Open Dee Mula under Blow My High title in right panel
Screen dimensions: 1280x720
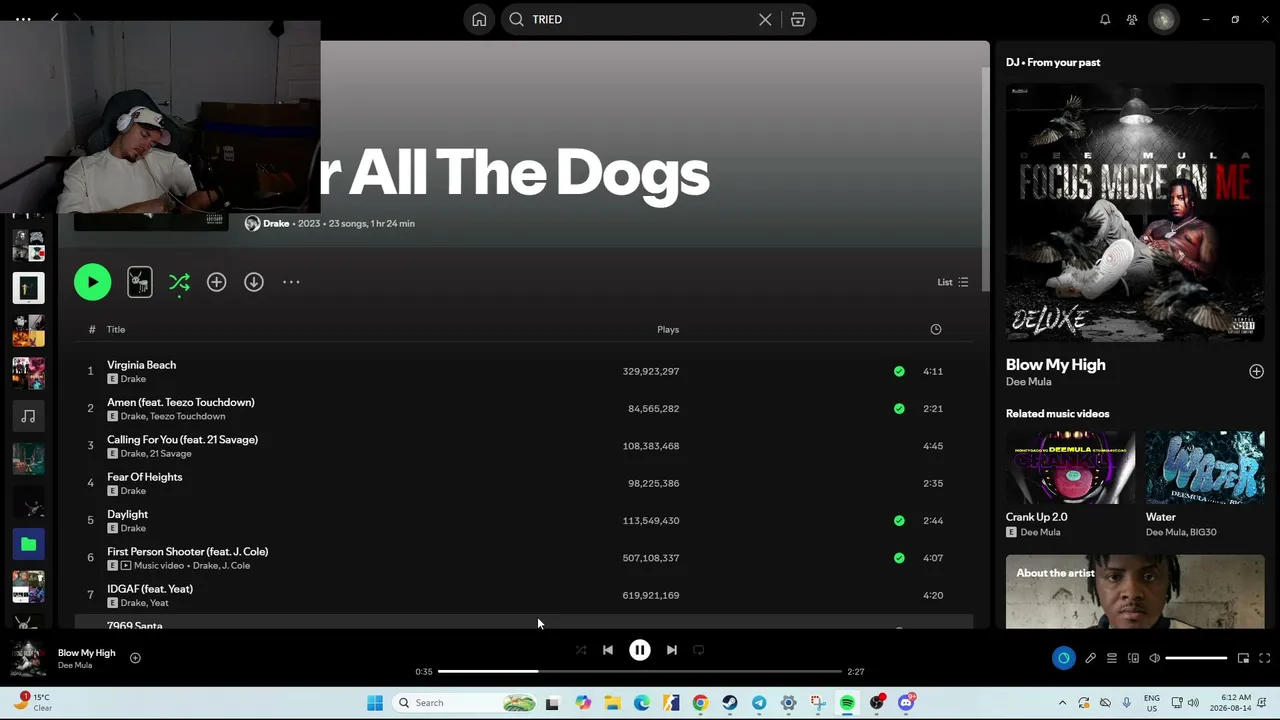click(x=1028, y=382)
